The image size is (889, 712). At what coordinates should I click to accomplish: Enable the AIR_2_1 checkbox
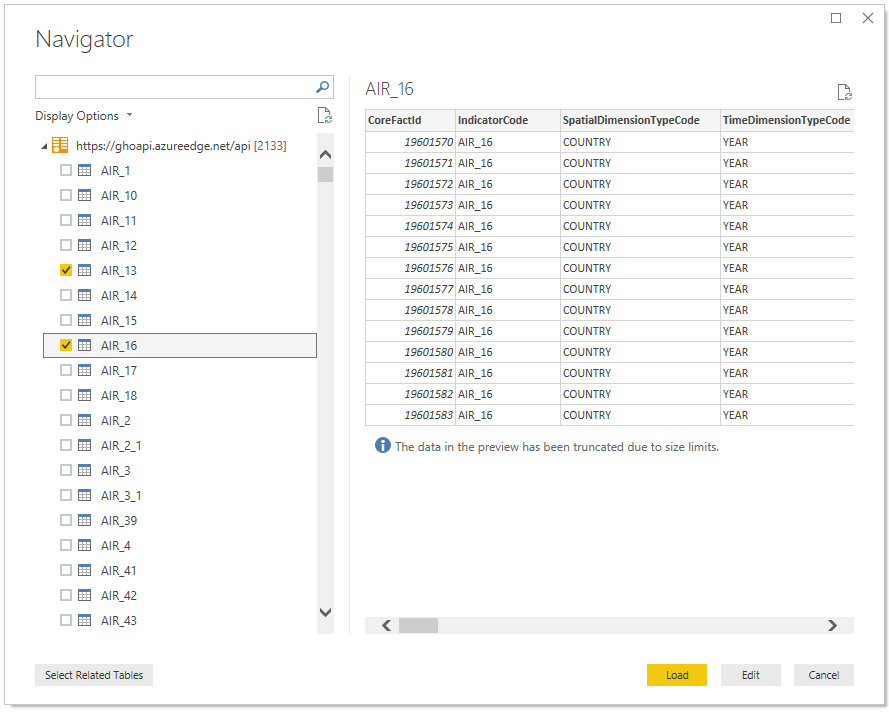click(66, 446)
